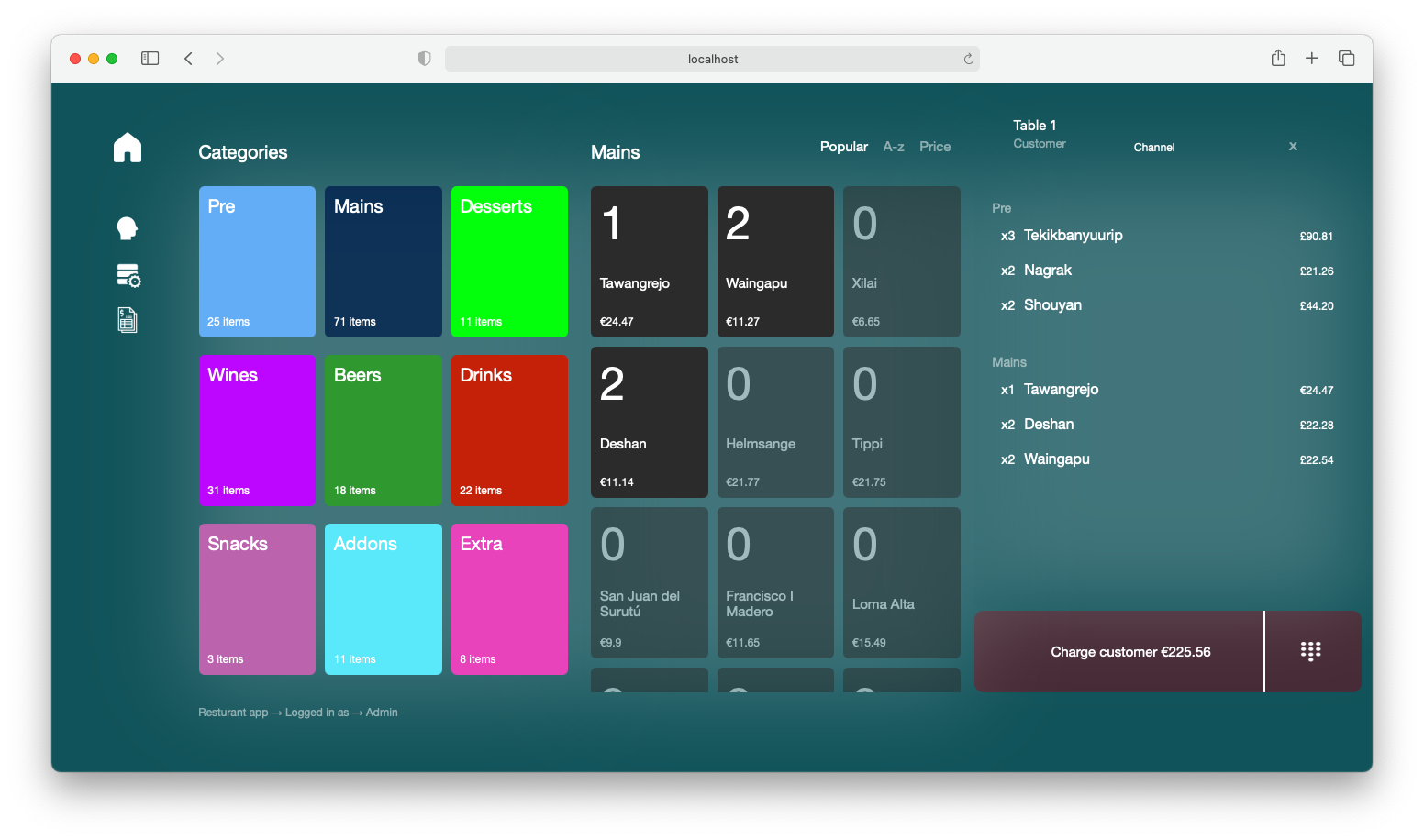Open the Desserts category
The width and height of the screenshot is (1424, 840).
[x=509, y=261]
